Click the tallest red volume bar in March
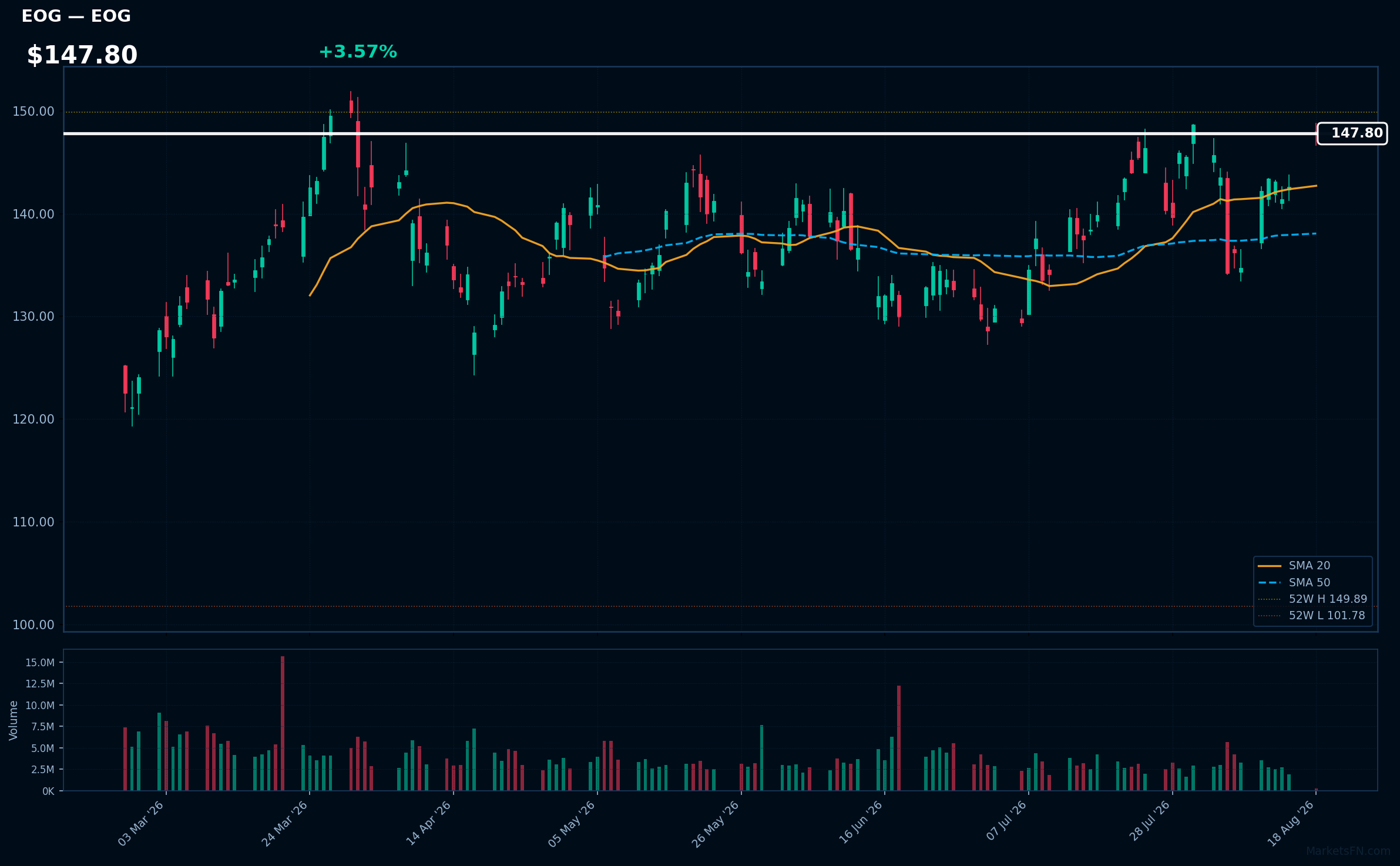Viewport: 1400px width, 866px height. coord(283,723)
